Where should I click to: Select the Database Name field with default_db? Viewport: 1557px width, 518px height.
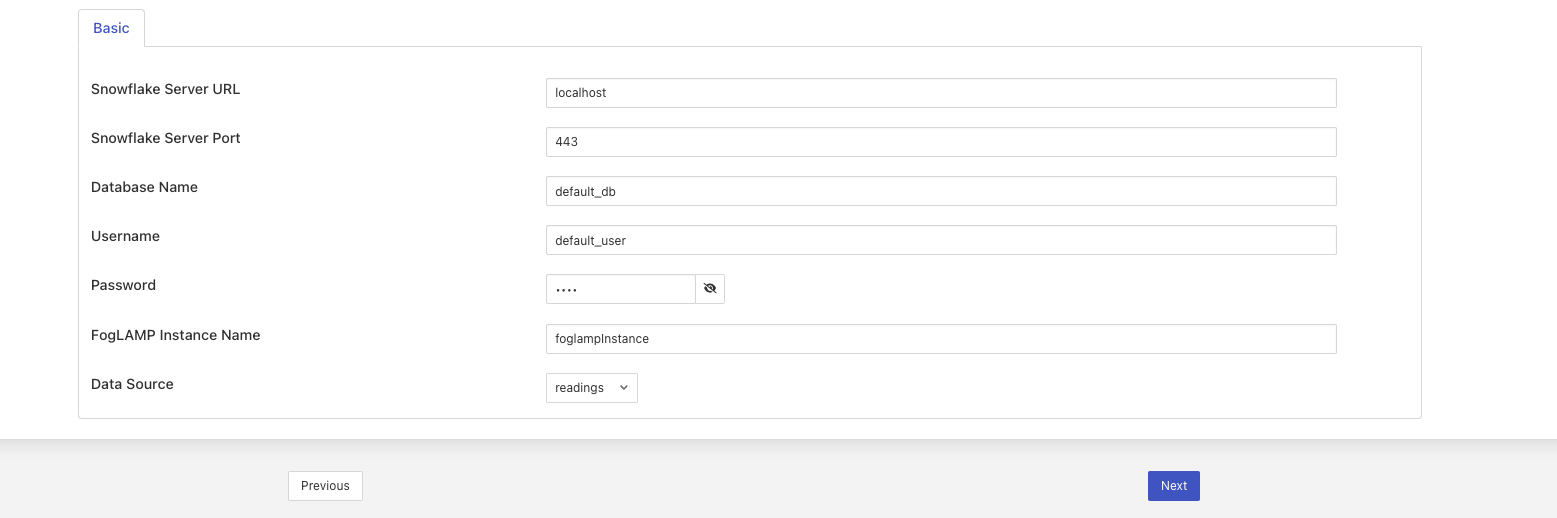pos(940,191)
